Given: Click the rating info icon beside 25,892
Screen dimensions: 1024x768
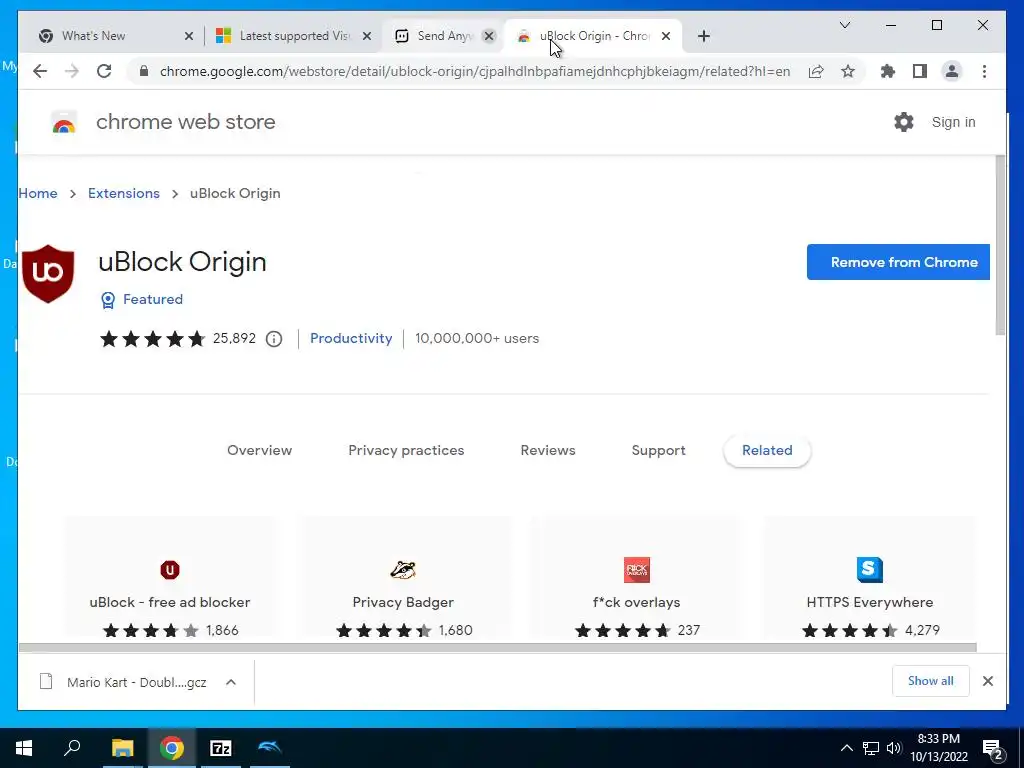Looking at the screenshot, I should tap(274, 339).
